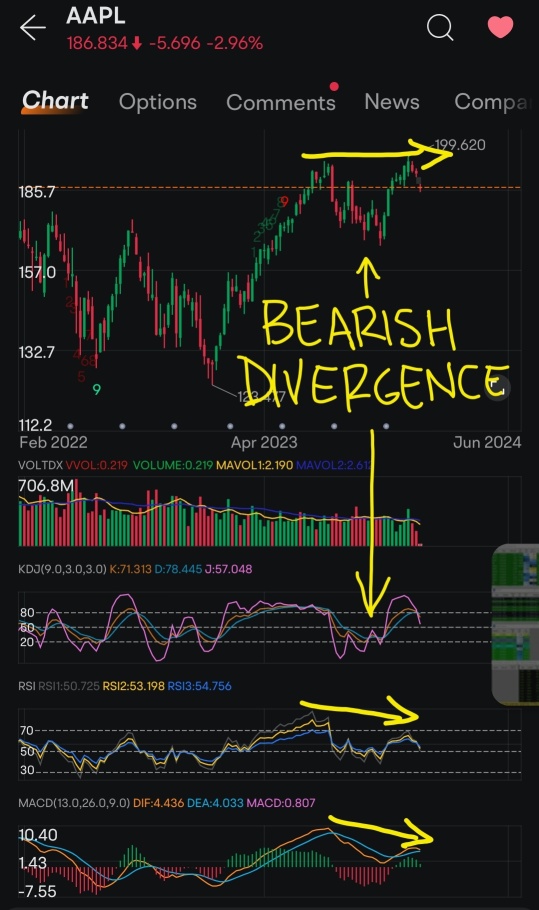The height and width of the screenshot is (910, 539).
Task: Click the 10.40 MACD axis label
Action: 38,835
